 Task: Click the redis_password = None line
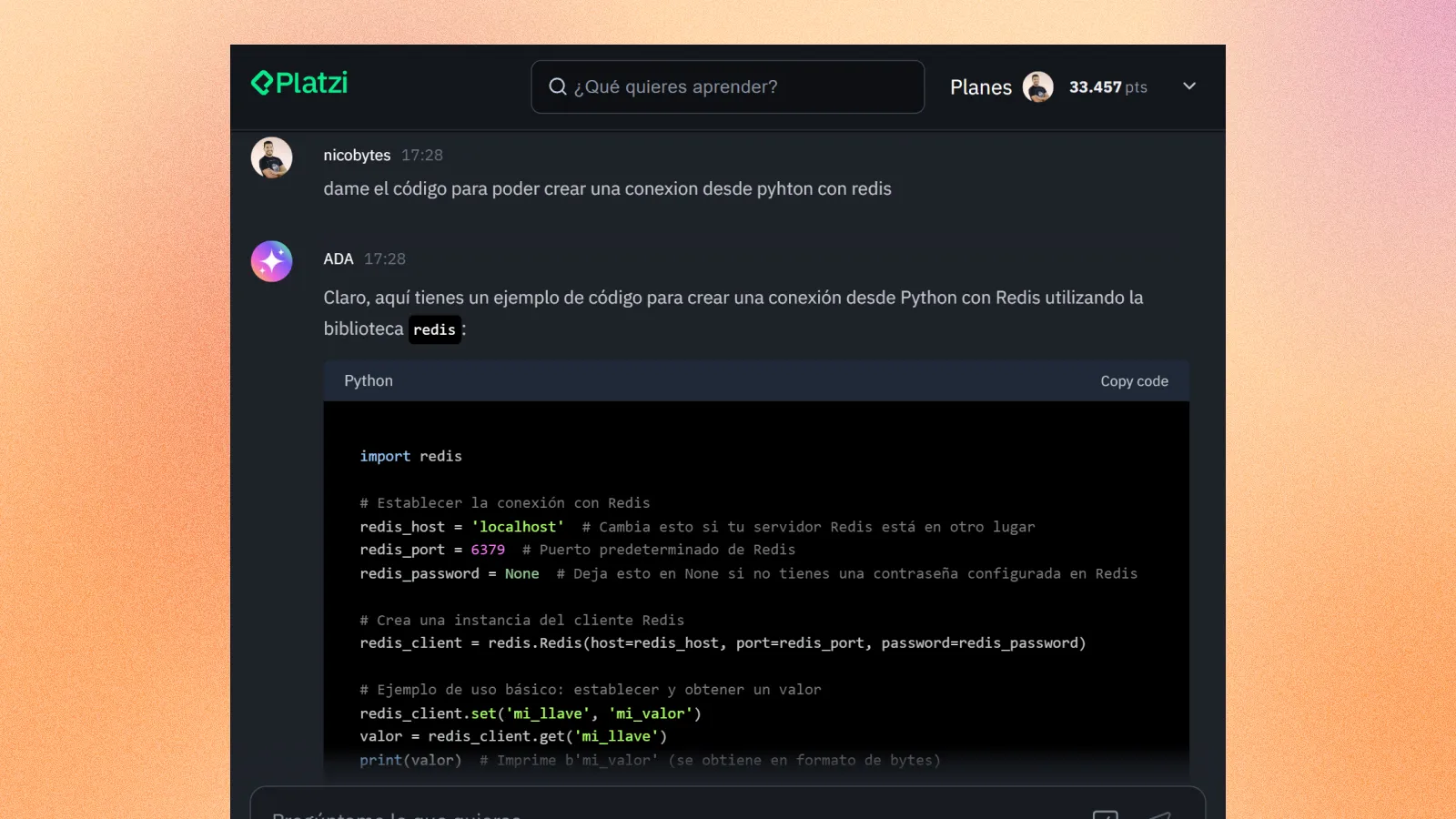(748, 573)
